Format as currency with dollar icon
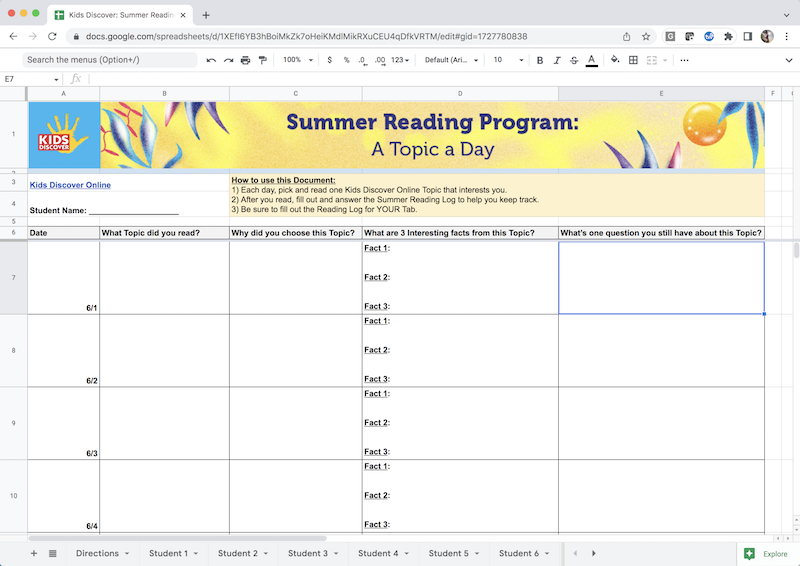Screen dimensions: 800x566 330,60
